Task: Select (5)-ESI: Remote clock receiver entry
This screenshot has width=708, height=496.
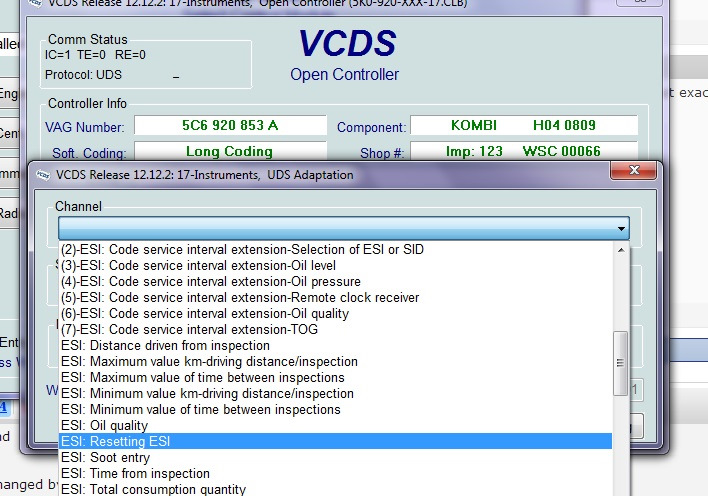Action: 335,298
